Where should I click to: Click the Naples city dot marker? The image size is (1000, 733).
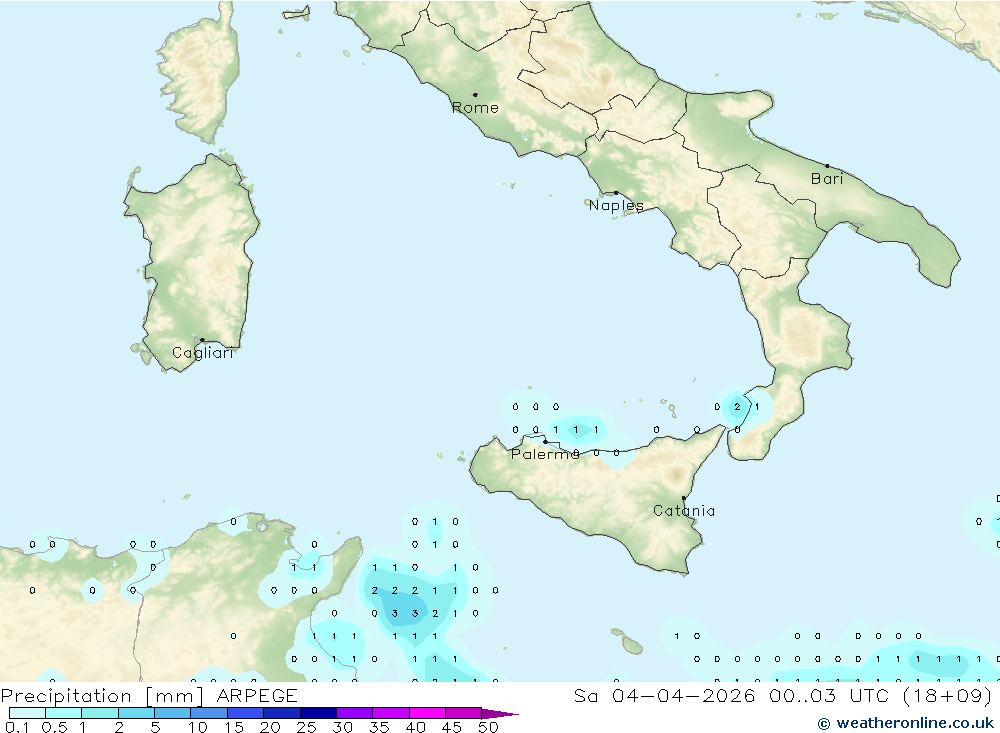[x=616, y=193]
